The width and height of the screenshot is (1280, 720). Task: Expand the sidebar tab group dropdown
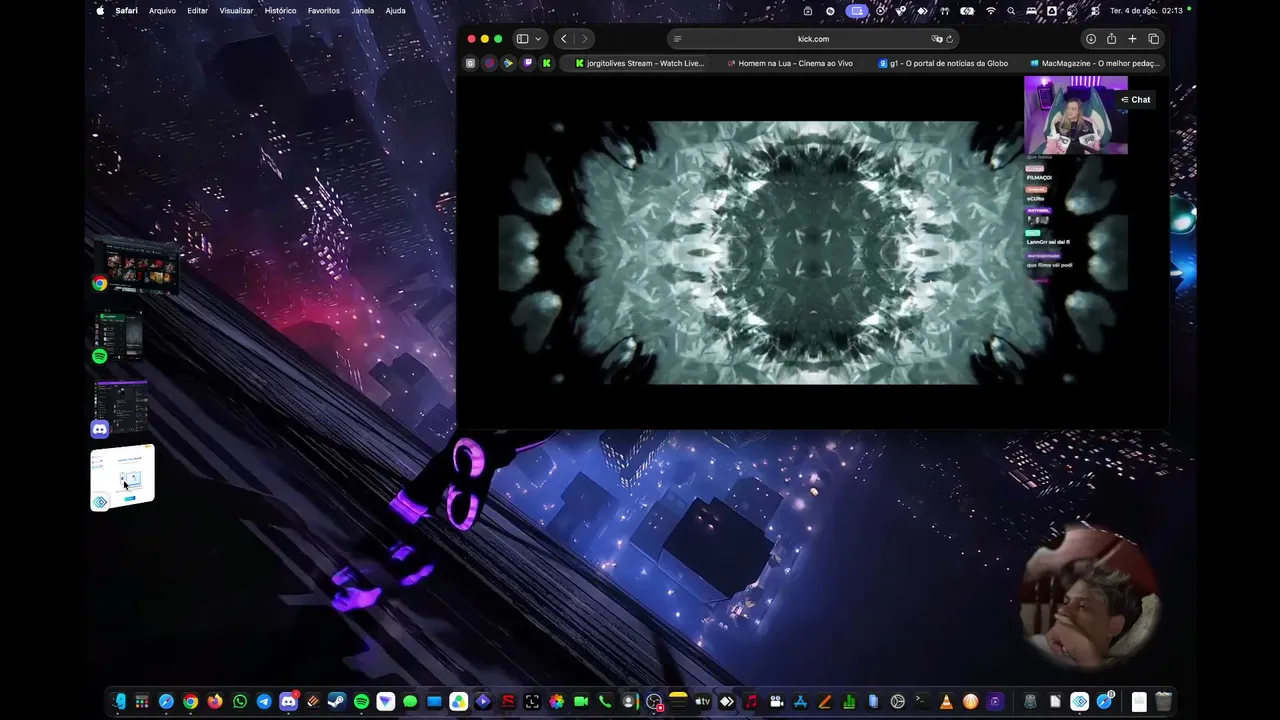538,39
